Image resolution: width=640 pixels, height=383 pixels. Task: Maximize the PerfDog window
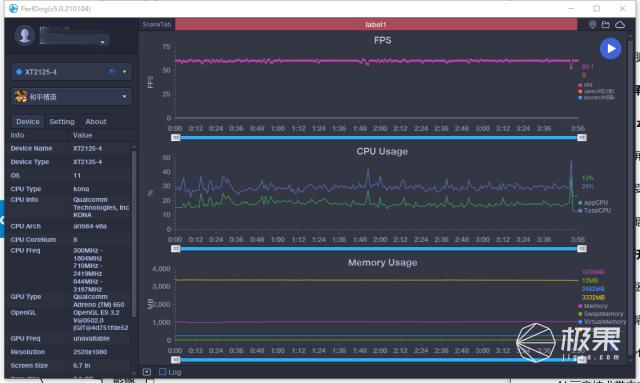point(596,8)
